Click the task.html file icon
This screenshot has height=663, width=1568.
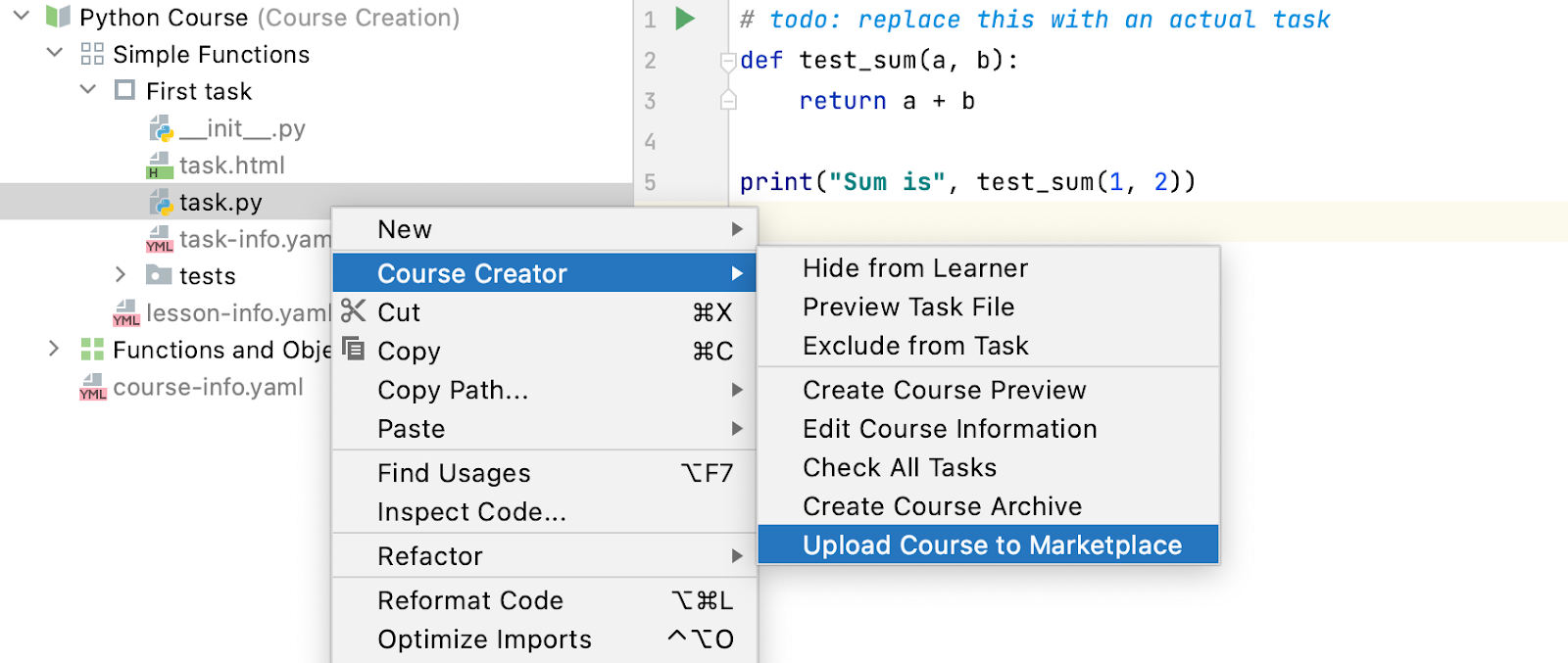159,166
